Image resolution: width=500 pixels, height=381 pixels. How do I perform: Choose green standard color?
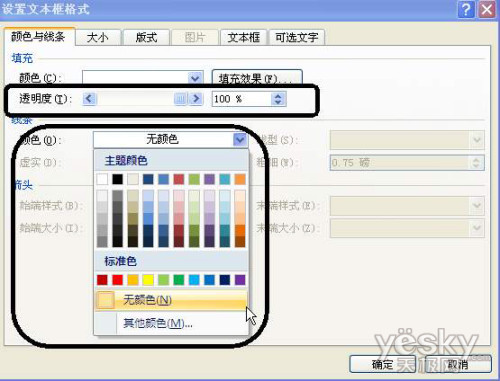(x=179, y=280)
